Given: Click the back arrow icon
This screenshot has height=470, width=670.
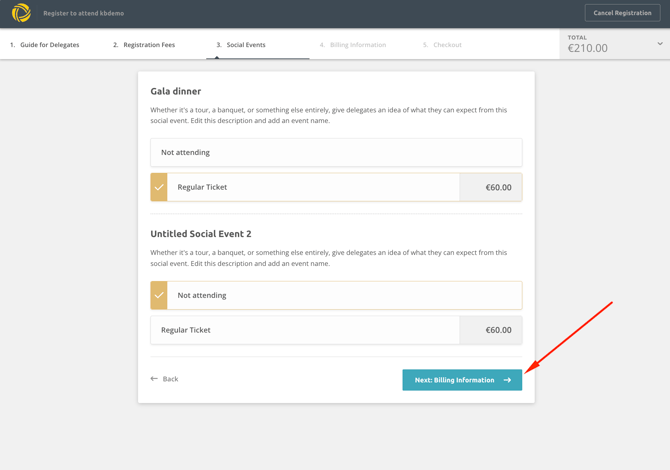Looking at the screenshot, I should (x=154, y=379).
